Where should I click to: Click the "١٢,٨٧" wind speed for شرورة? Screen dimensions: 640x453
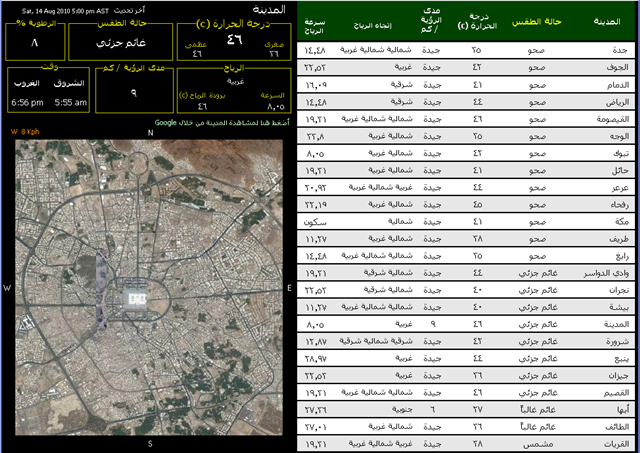(316, 342)
